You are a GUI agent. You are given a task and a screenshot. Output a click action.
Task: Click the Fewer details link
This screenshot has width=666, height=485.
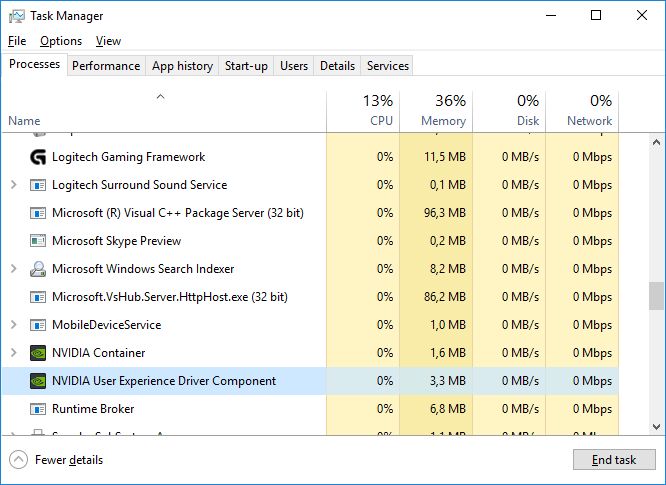coord(69,460)
